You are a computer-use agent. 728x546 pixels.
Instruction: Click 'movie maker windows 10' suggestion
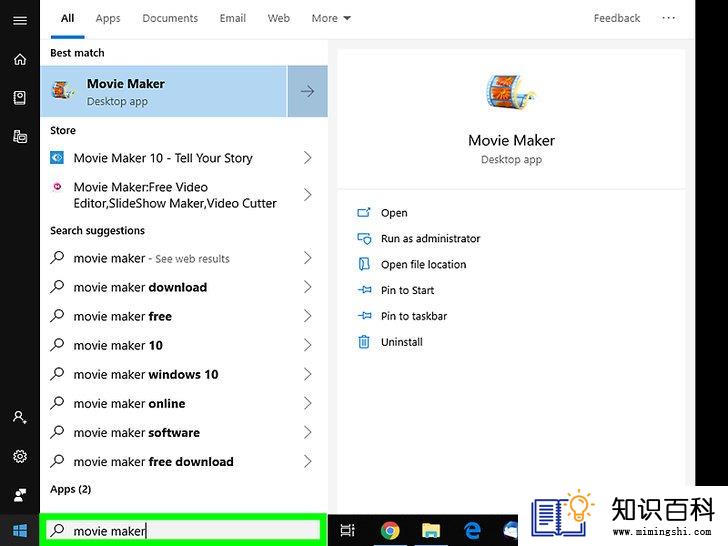pos(146,375)
